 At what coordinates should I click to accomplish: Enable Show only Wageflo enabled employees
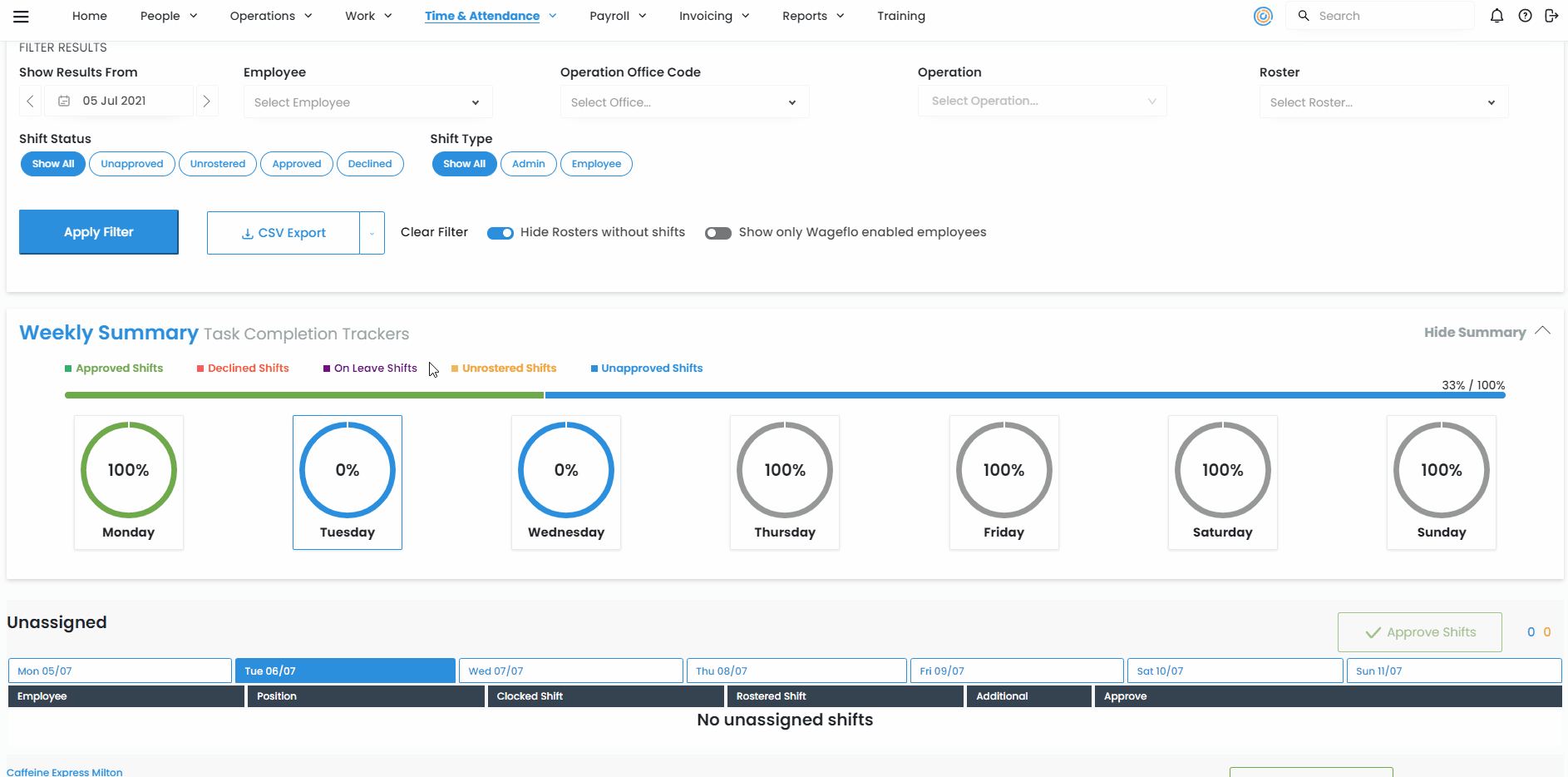tap(717, 233)
